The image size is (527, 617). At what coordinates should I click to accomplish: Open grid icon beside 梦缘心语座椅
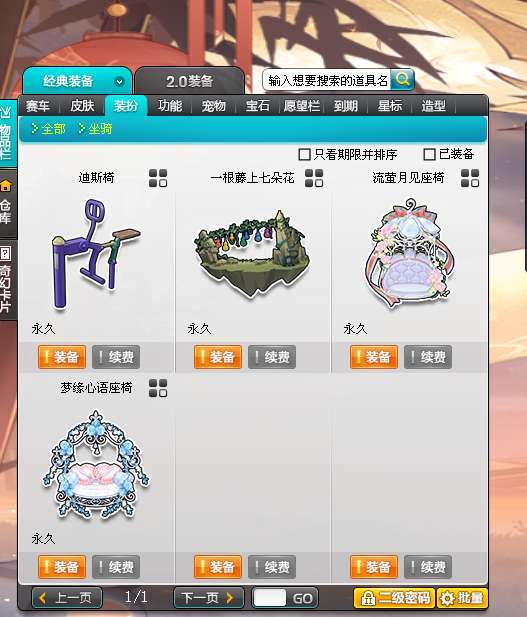[158, 388]
